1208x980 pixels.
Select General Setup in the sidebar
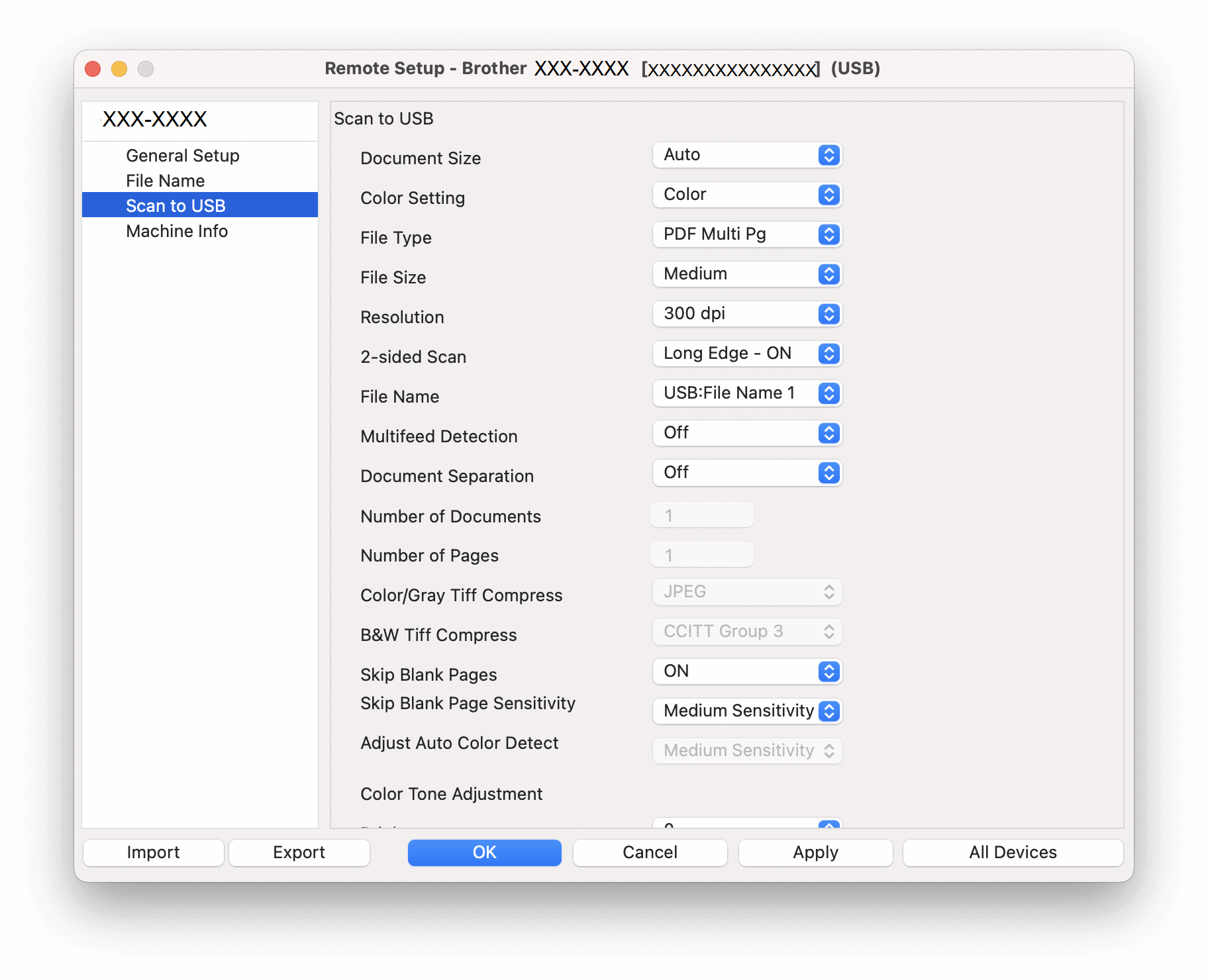(x=200, y=156)
